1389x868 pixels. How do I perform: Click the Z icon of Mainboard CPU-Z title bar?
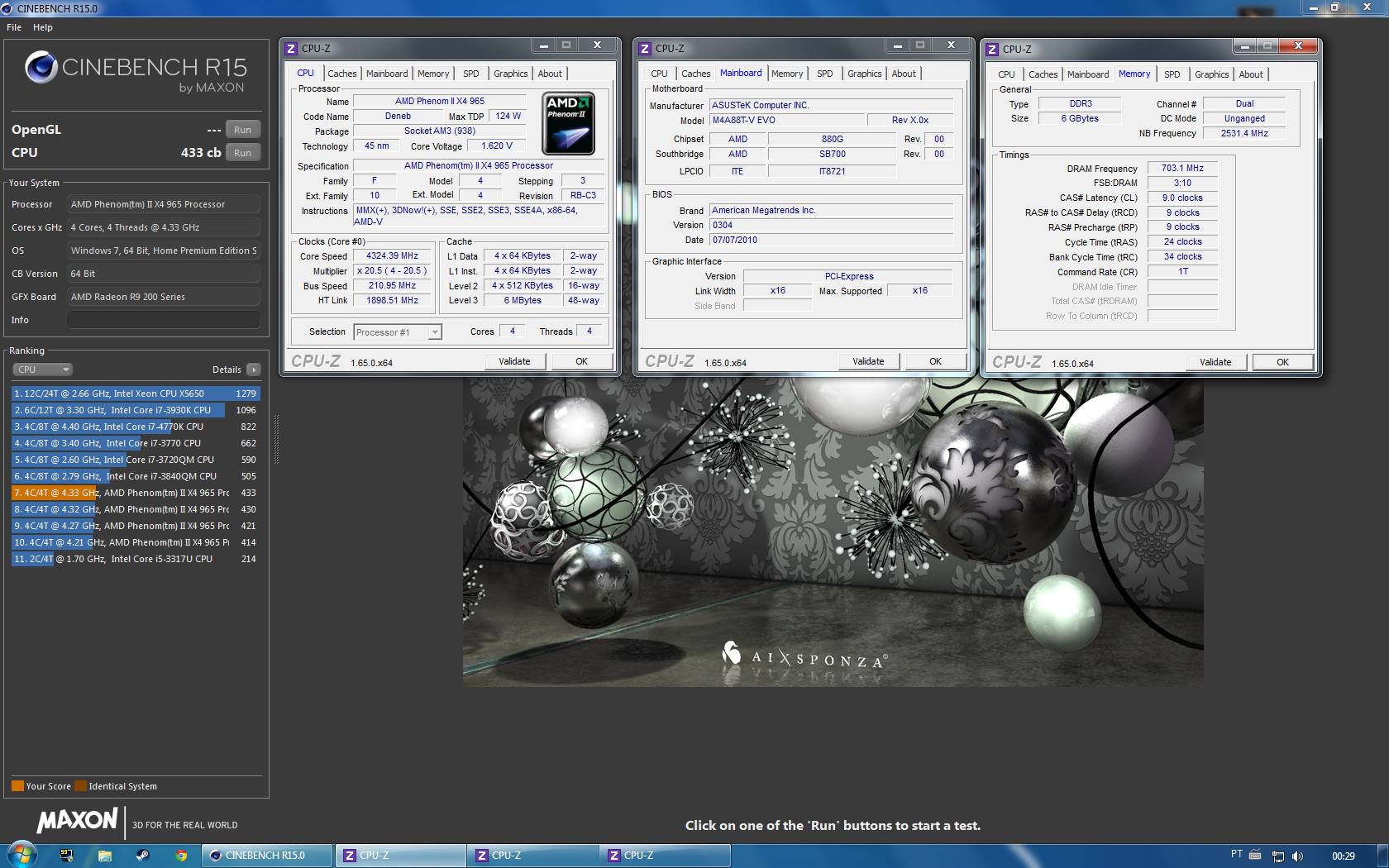click(644, 49)
